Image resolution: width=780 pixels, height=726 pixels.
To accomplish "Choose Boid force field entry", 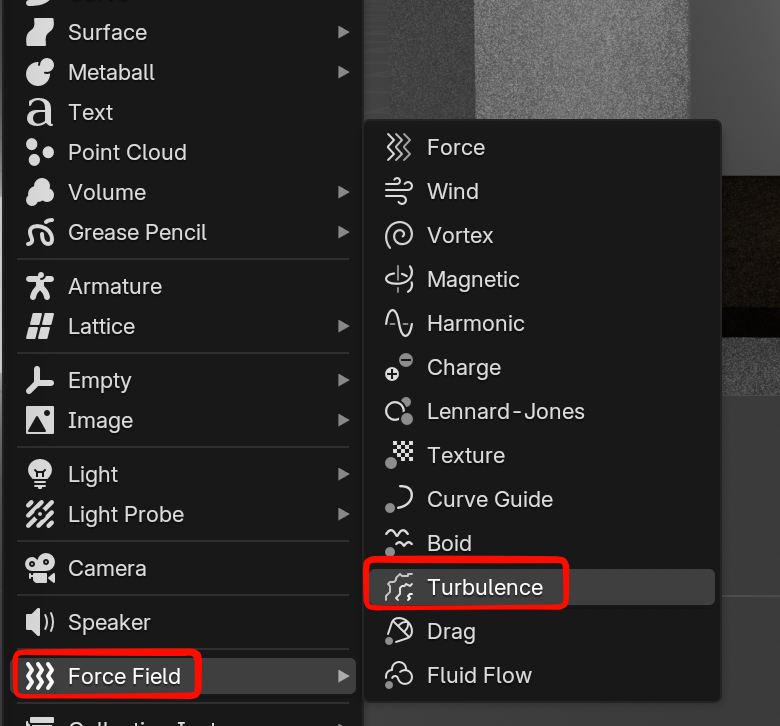I will [449, 544].
